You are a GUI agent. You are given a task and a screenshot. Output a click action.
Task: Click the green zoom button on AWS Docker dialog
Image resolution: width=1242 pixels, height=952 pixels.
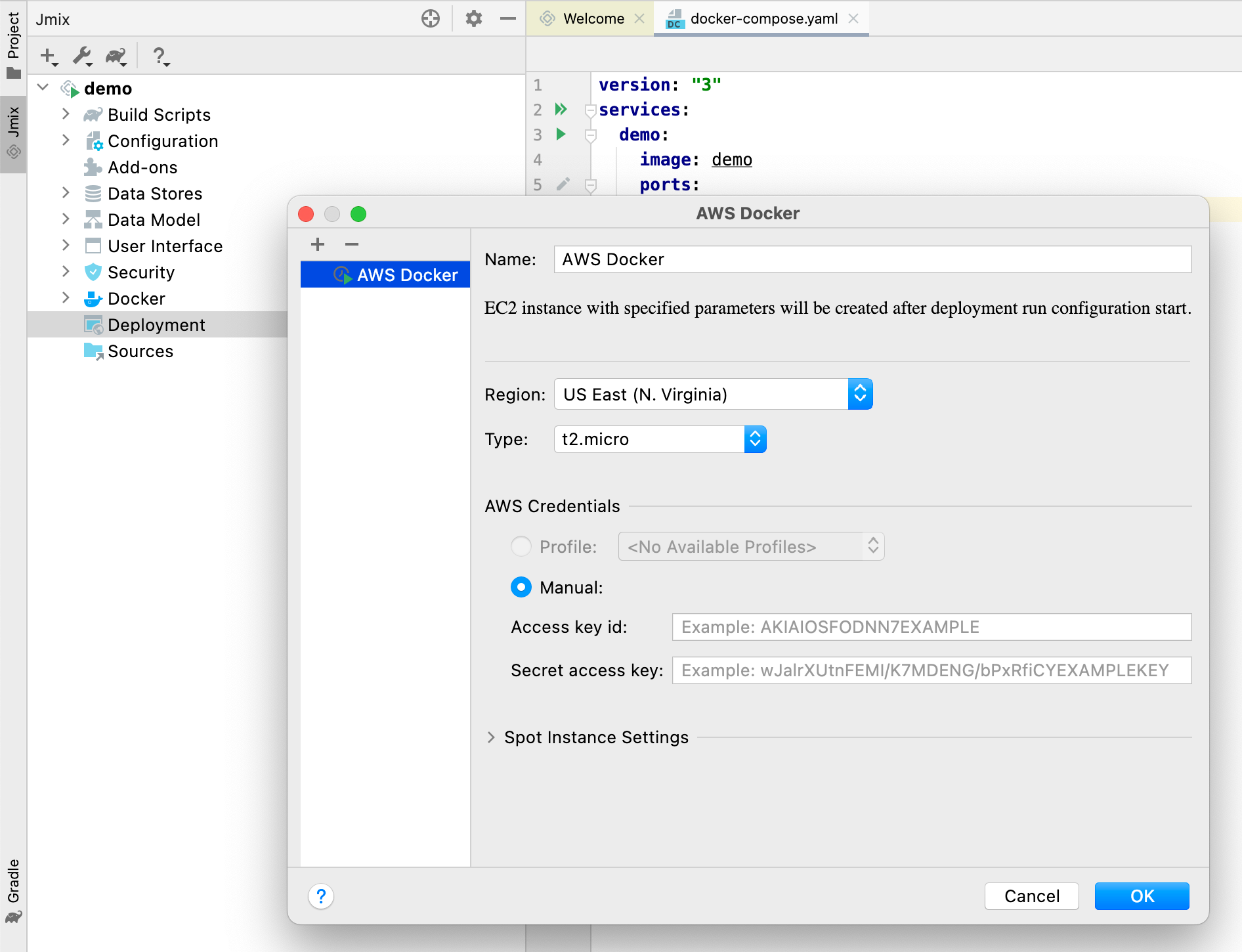click(358, 214)
